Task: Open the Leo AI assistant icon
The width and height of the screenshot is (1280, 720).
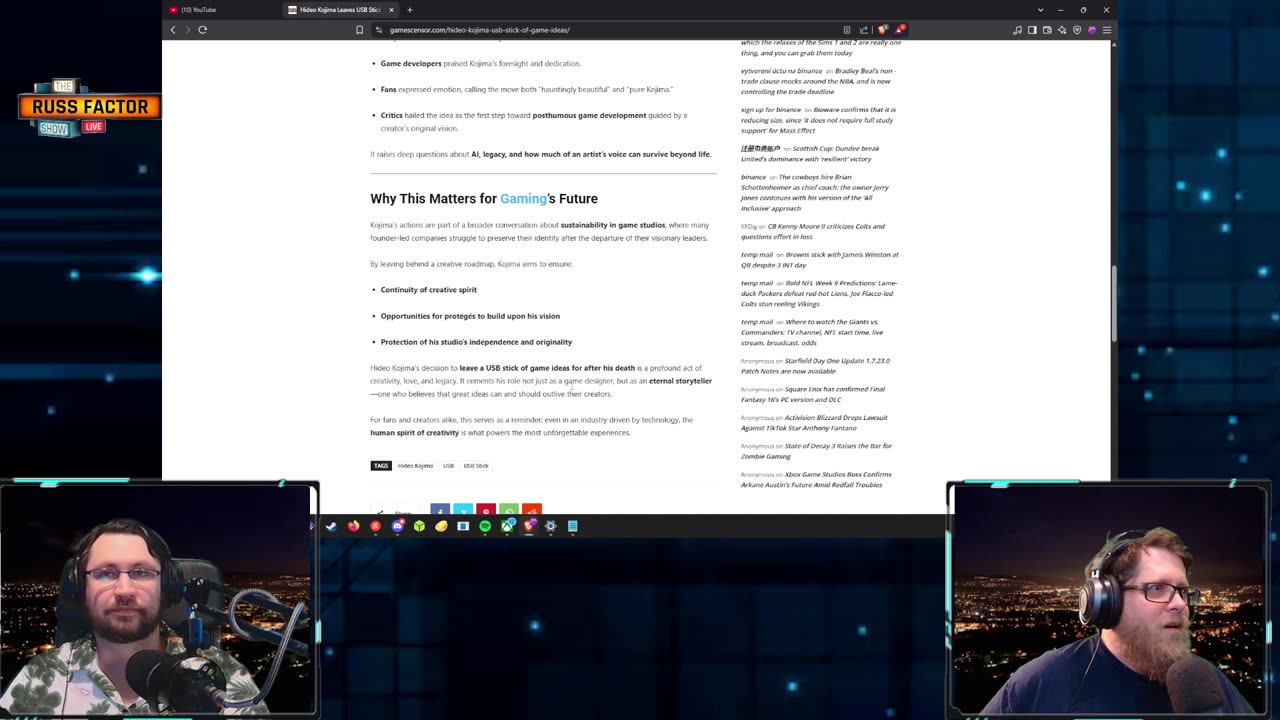Action: (1062, 30)
